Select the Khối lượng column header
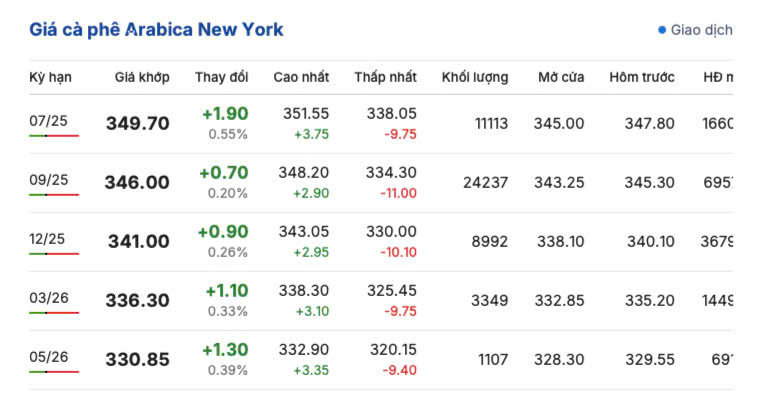The height and width of the screenshot is (394, 760). pyautogui.click(x=475, y=77)
